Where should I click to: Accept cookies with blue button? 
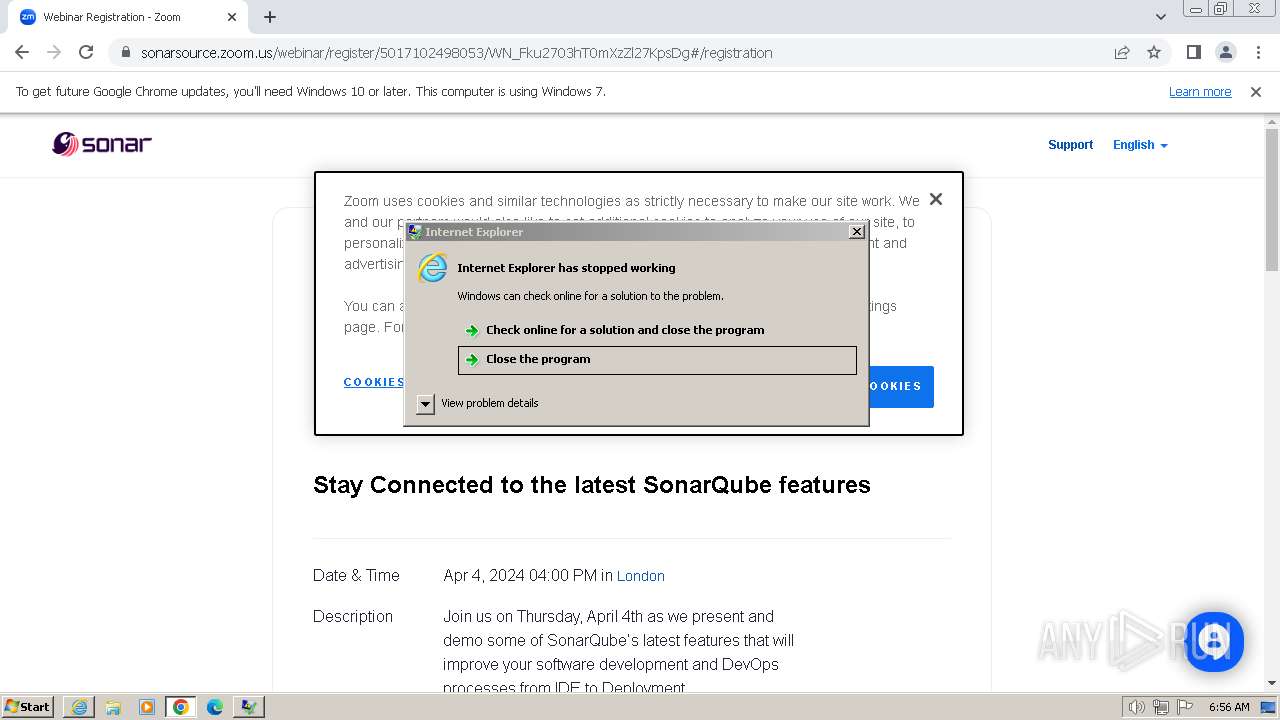point(900,386)
